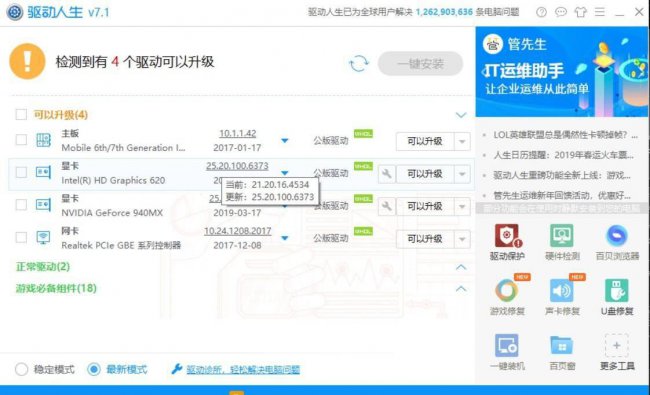Image resolution: width=650 pixels, height=395 pixels.
Task: Check the Realtek PCIe GBE 网卡 checkbox
Action: tap(21, 237)
